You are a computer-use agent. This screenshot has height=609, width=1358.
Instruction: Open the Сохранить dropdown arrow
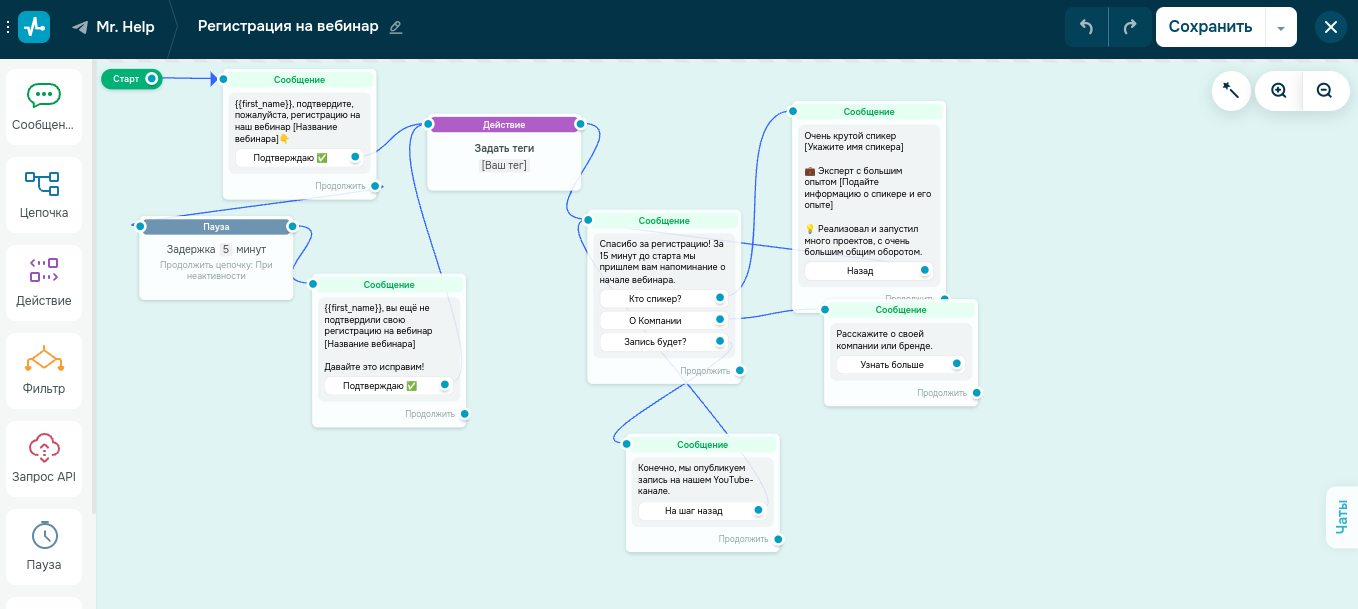pyautogui.click(x=1280, y=27)
